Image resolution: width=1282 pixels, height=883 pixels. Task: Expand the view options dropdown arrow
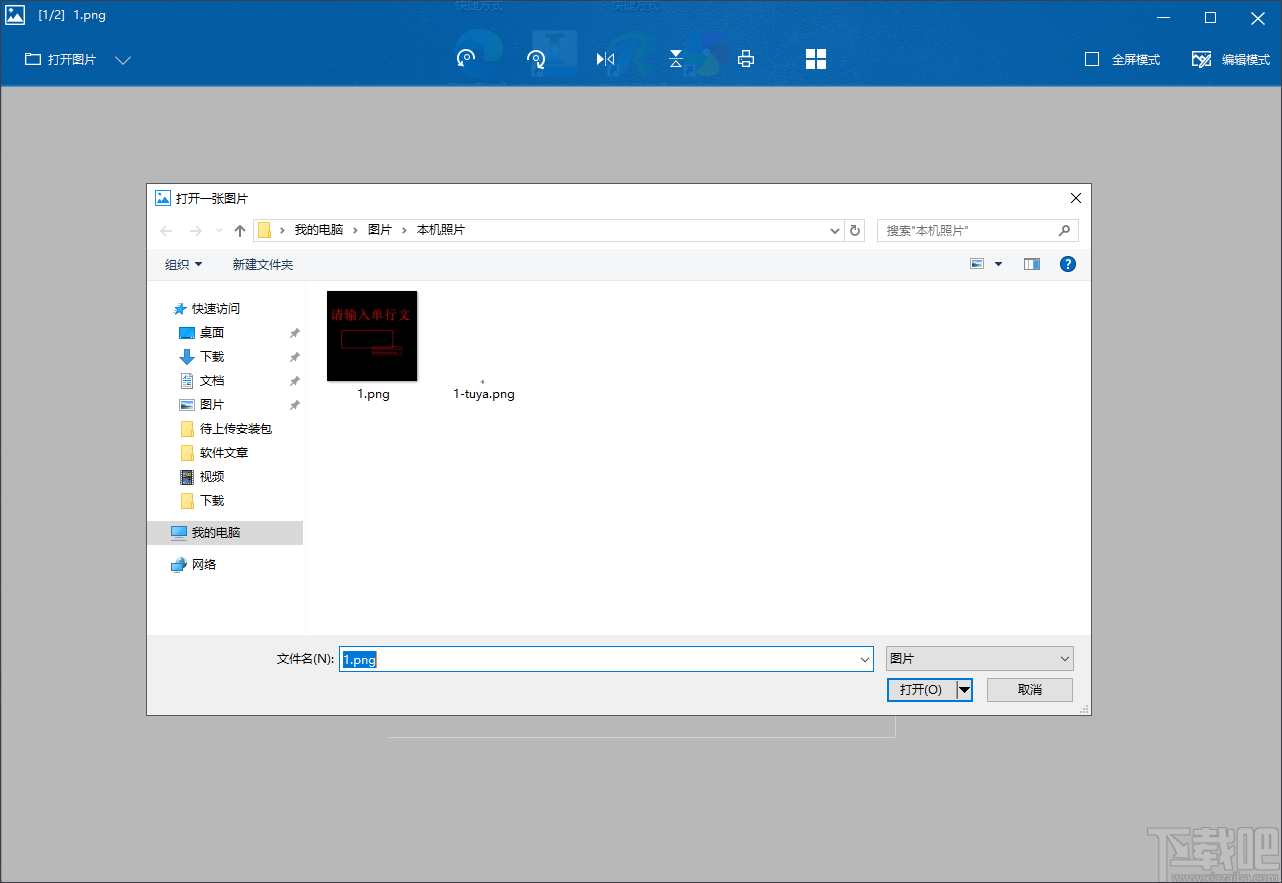(x=998, y=264)
